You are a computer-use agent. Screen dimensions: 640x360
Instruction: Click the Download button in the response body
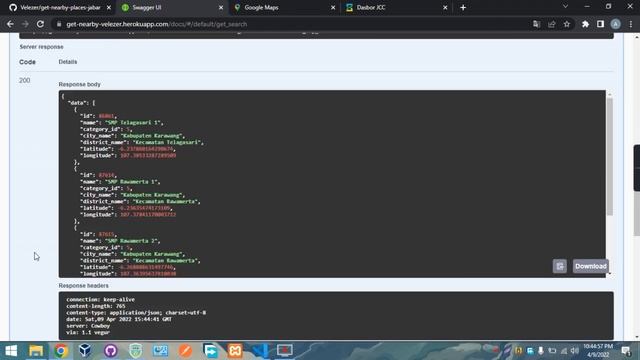click(x=591, y=266)
